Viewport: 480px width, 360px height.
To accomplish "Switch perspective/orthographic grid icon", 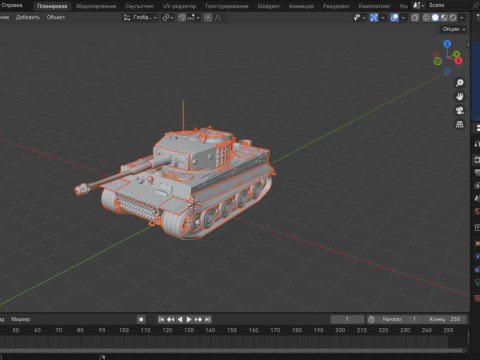I will [460, 124].
